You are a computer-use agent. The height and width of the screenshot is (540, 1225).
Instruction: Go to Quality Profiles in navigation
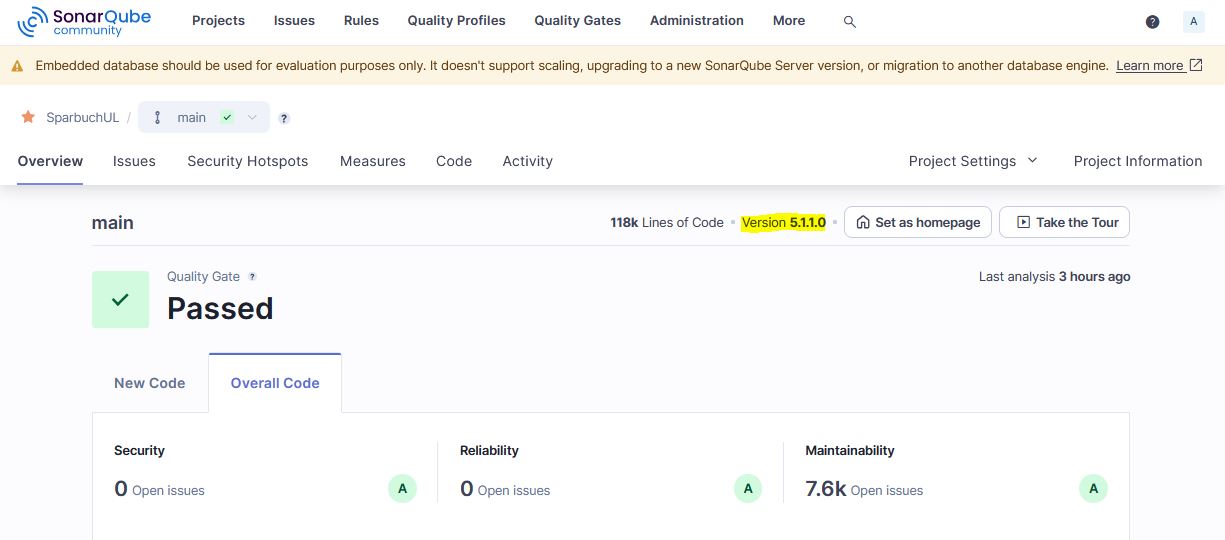pyautogui.click(x=456, y=20)
